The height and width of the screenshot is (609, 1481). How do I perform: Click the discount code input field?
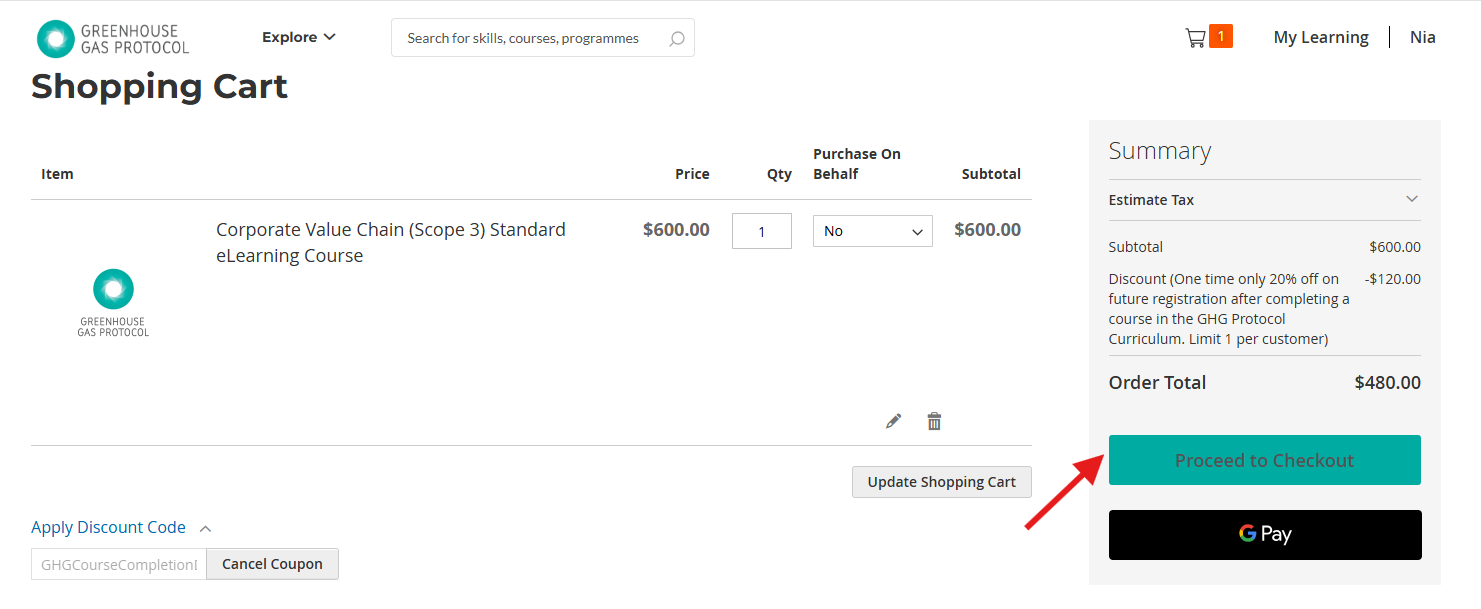(118, 564)
